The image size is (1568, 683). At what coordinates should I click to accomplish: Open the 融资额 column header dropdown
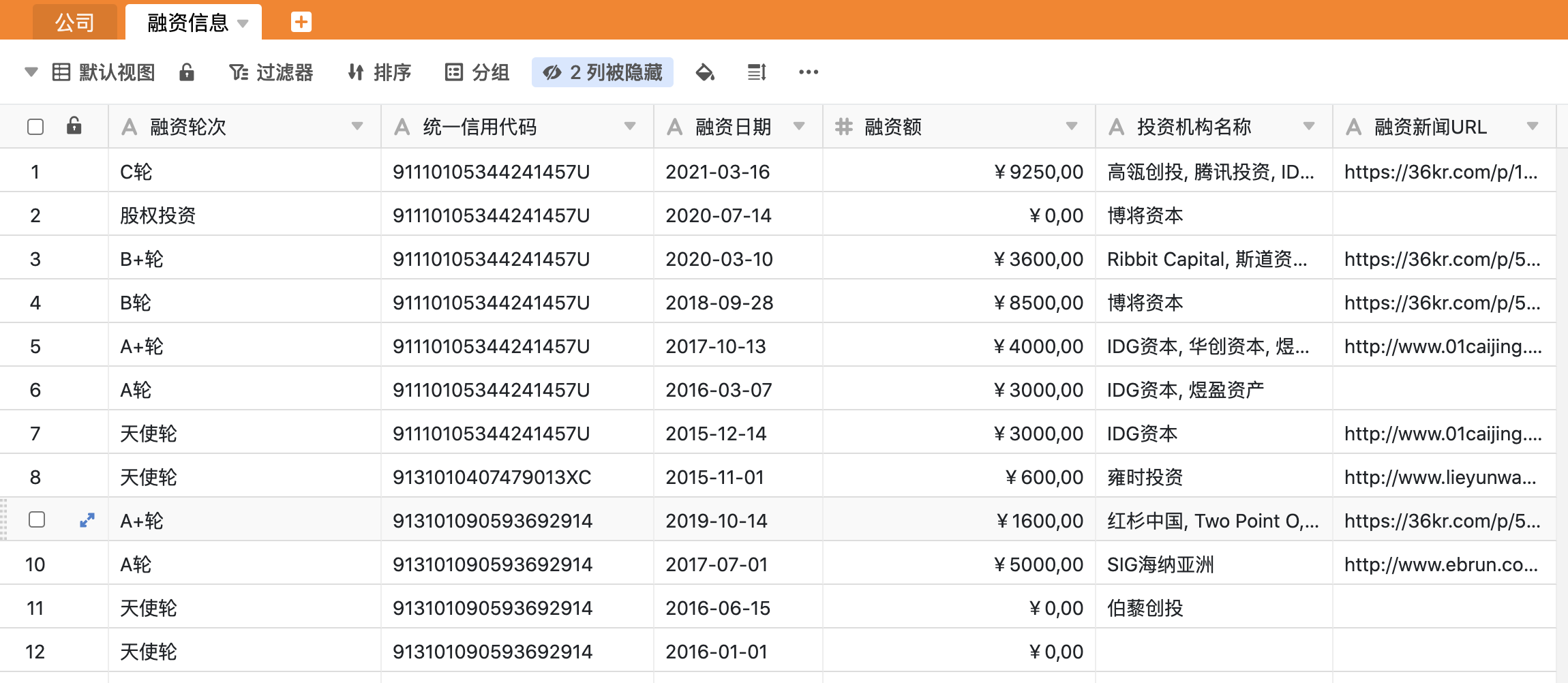pyautogui.click(x=1071, y=126)
